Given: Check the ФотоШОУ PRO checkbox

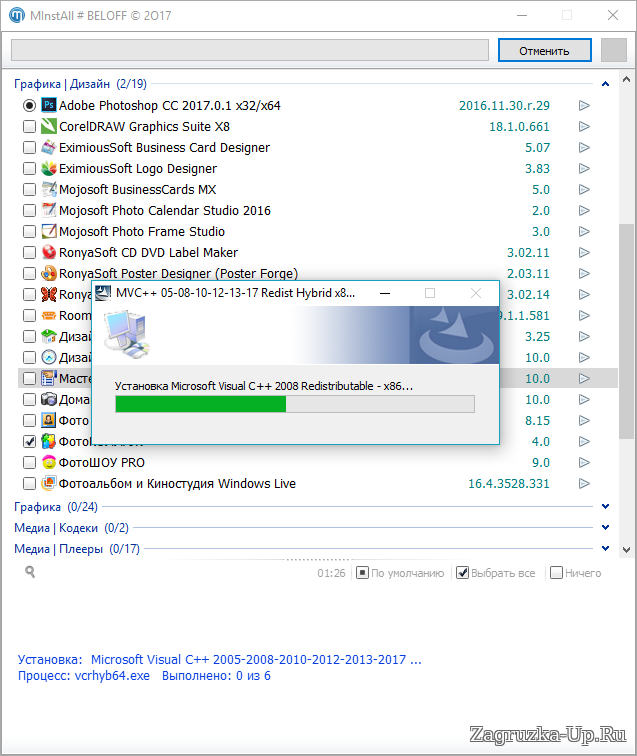Looking at the screenshot, I should tap(29, 462).
